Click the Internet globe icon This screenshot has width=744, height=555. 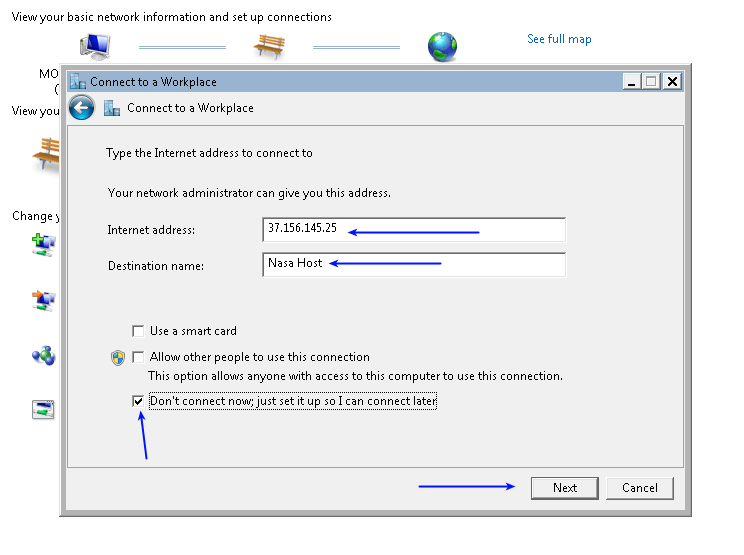pyautogui.click(x=441, y=46)
